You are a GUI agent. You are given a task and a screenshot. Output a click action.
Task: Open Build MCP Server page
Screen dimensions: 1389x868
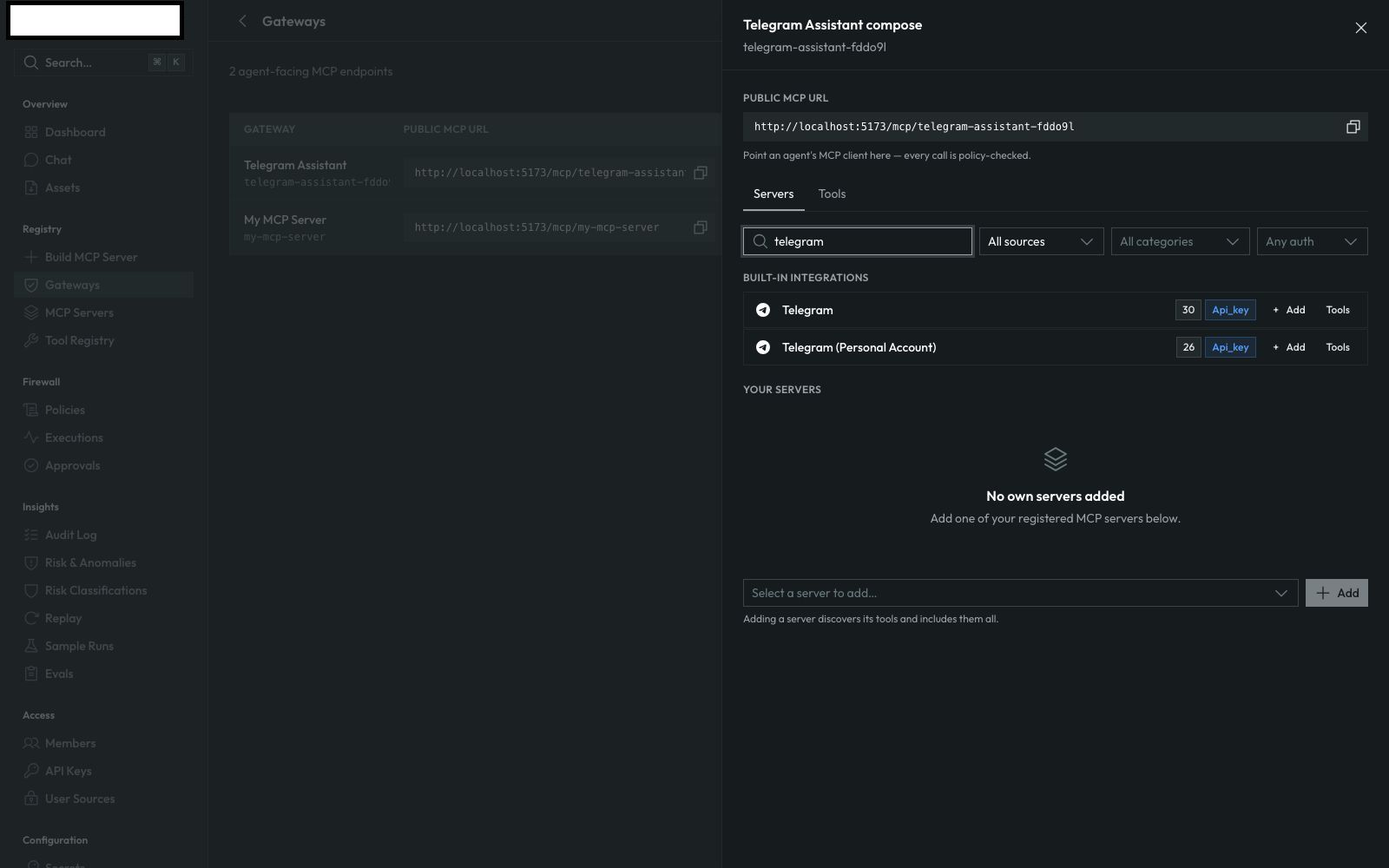(103, 257)
